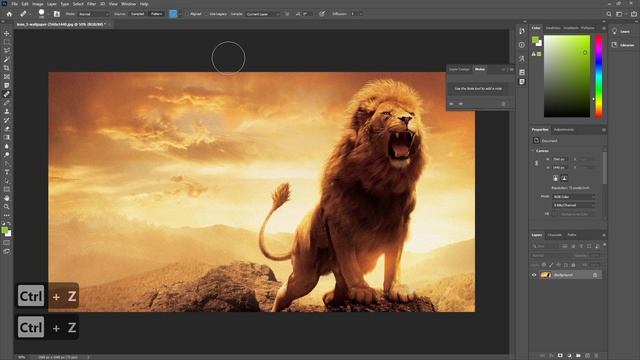Open the Learn panel button
Image resolution: width=640 pixels, height=360 pixels.
(x=621, y=31)
